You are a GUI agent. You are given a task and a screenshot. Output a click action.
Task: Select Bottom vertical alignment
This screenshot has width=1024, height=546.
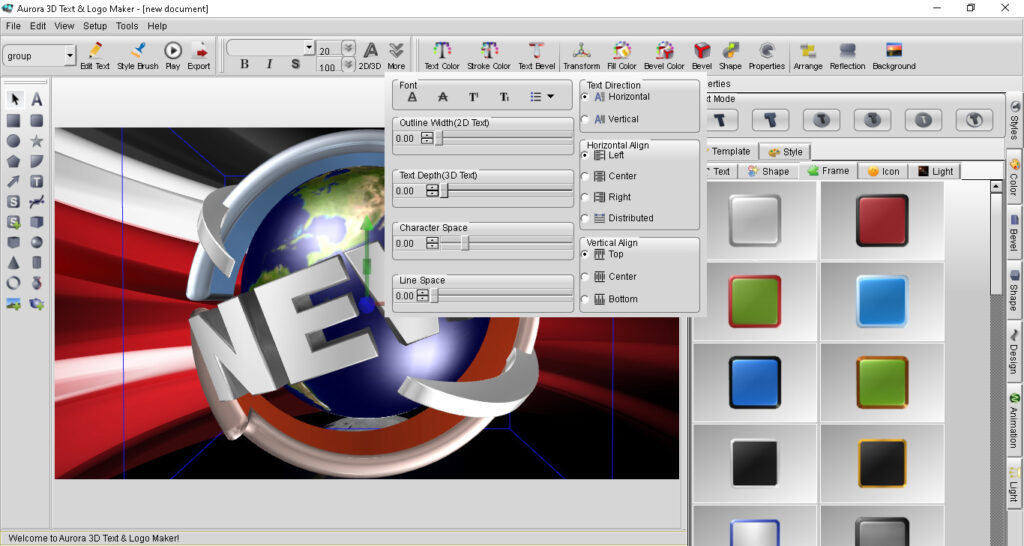click(611, 299)
